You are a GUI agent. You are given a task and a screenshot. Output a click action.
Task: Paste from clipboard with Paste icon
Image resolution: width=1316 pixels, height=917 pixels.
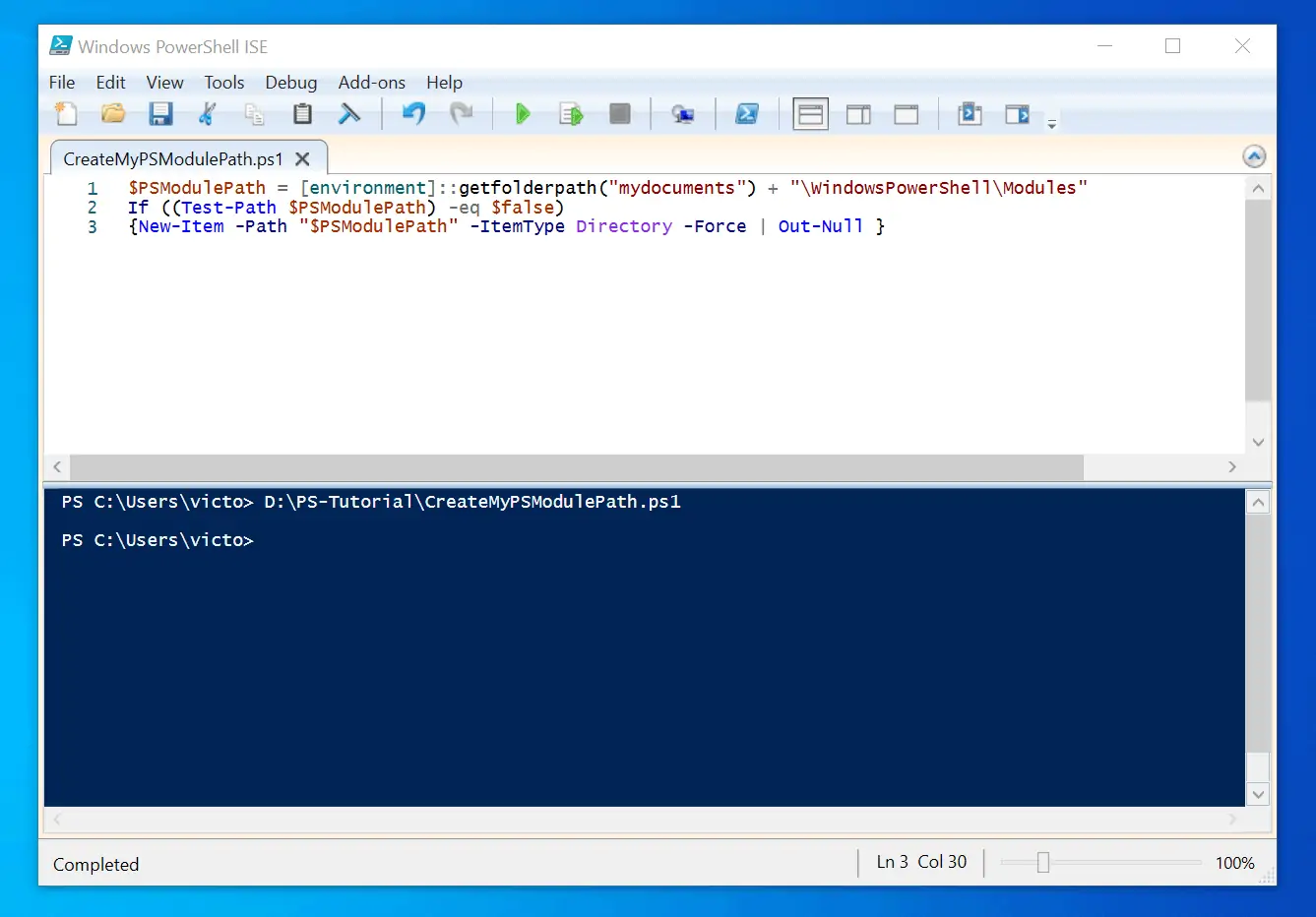click(x=302, y=114)
